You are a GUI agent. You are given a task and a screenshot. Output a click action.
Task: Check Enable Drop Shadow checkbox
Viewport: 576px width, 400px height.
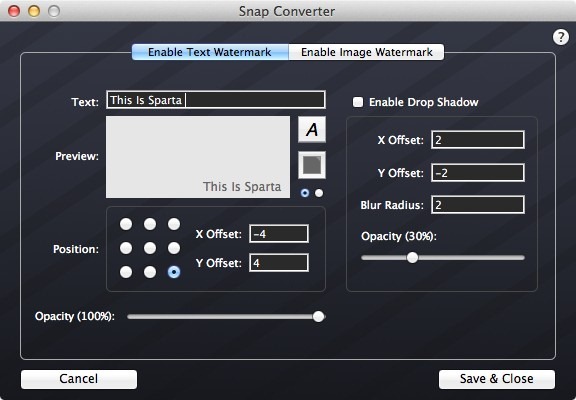[358, 102]
